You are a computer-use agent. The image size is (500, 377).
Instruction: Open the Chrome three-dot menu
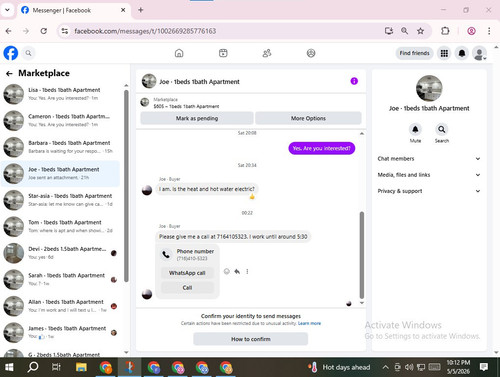tap(489, 31)
